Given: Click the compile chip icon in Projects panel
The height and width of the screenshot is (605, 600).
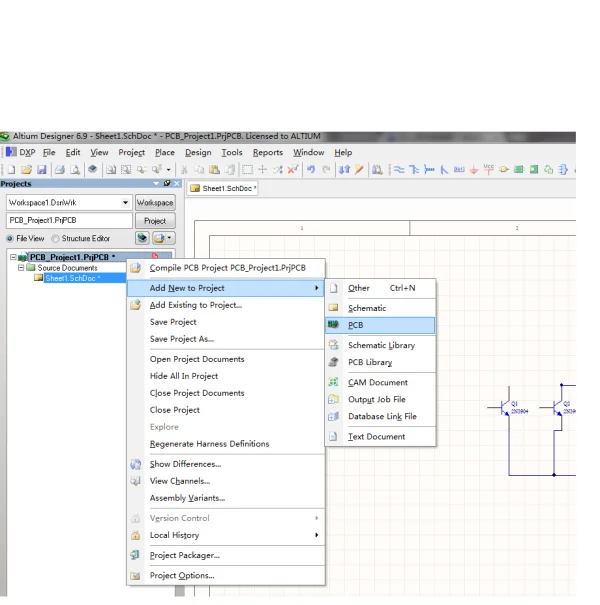Looking at the screenshot, I should pyautogui.click(x=142, y=238).
